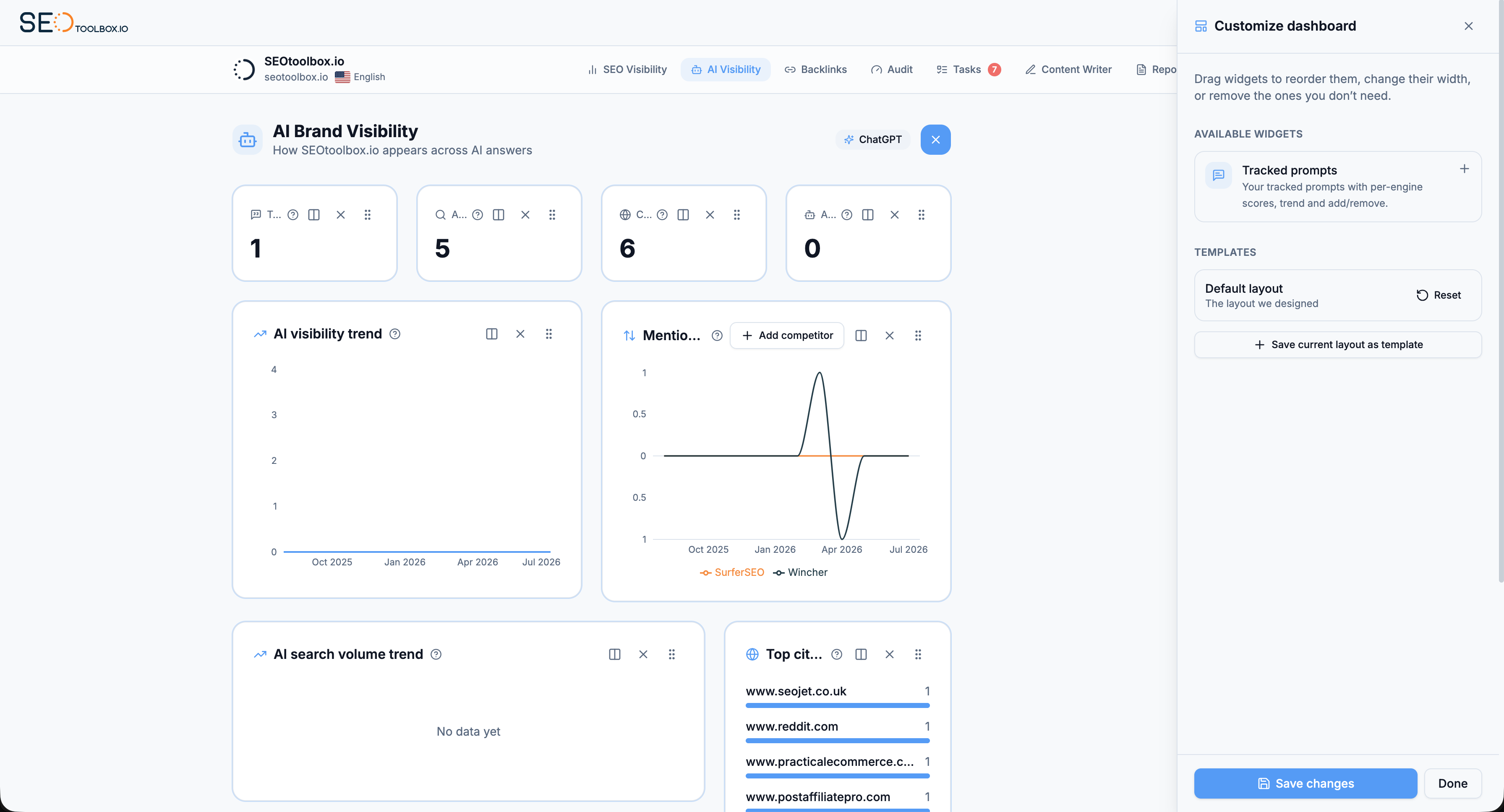The height and width of the screenshot is (812, 1504).
Task: Click the AI Brand Visibility robot icon
Action: click(247, 139)
